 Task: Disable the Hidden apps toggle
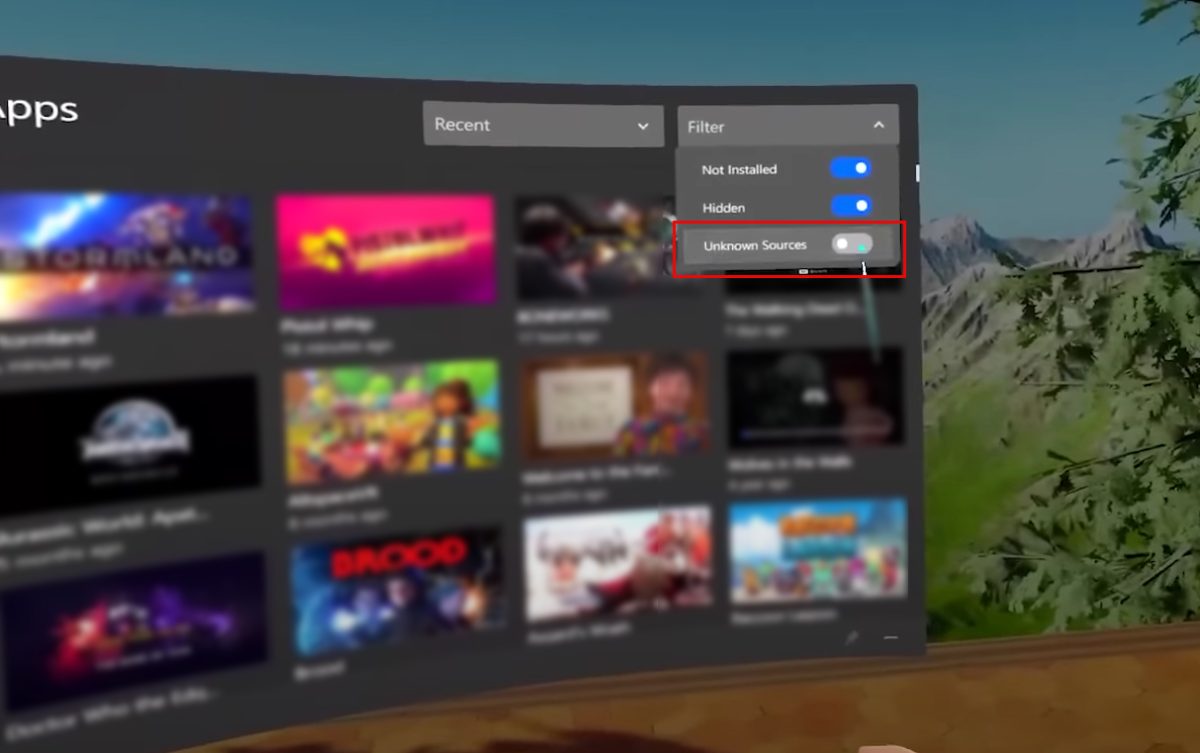tap(849, 206)
